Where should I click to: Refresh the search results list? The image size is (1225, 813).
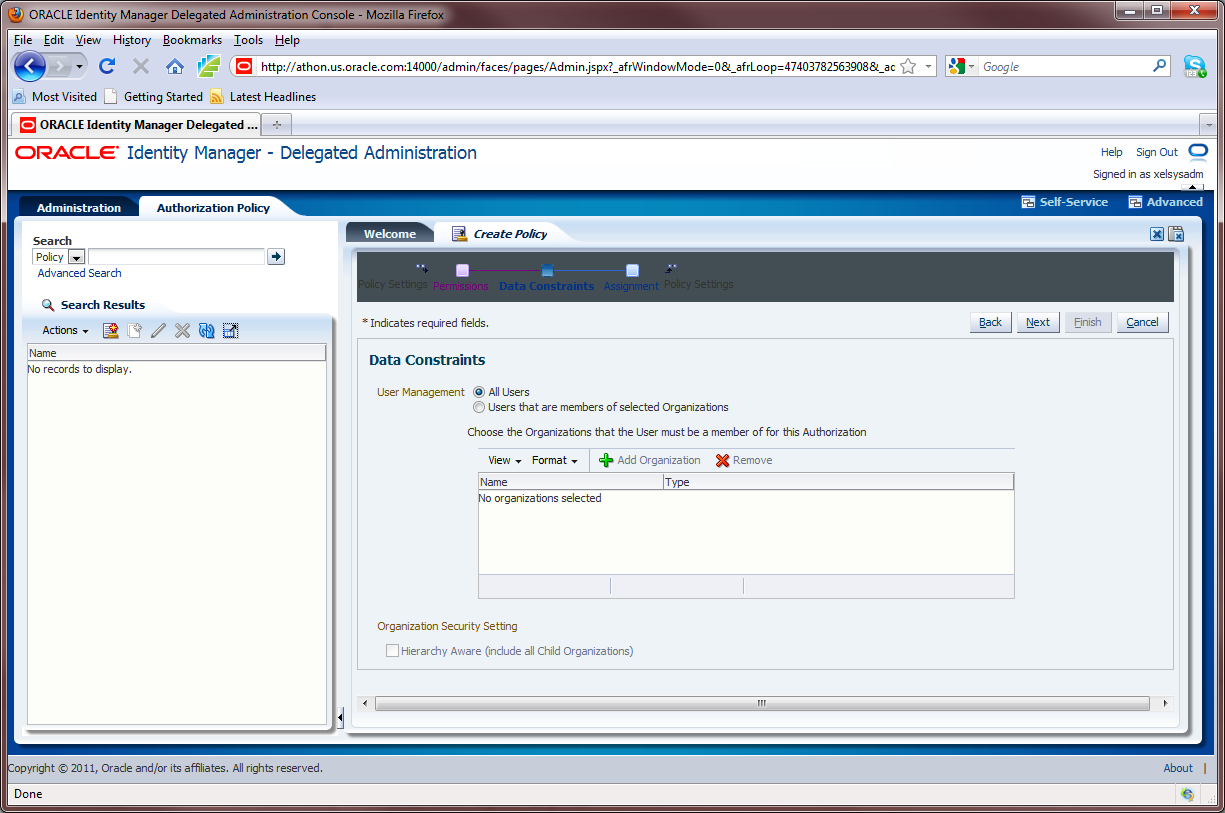click(207, 330)
